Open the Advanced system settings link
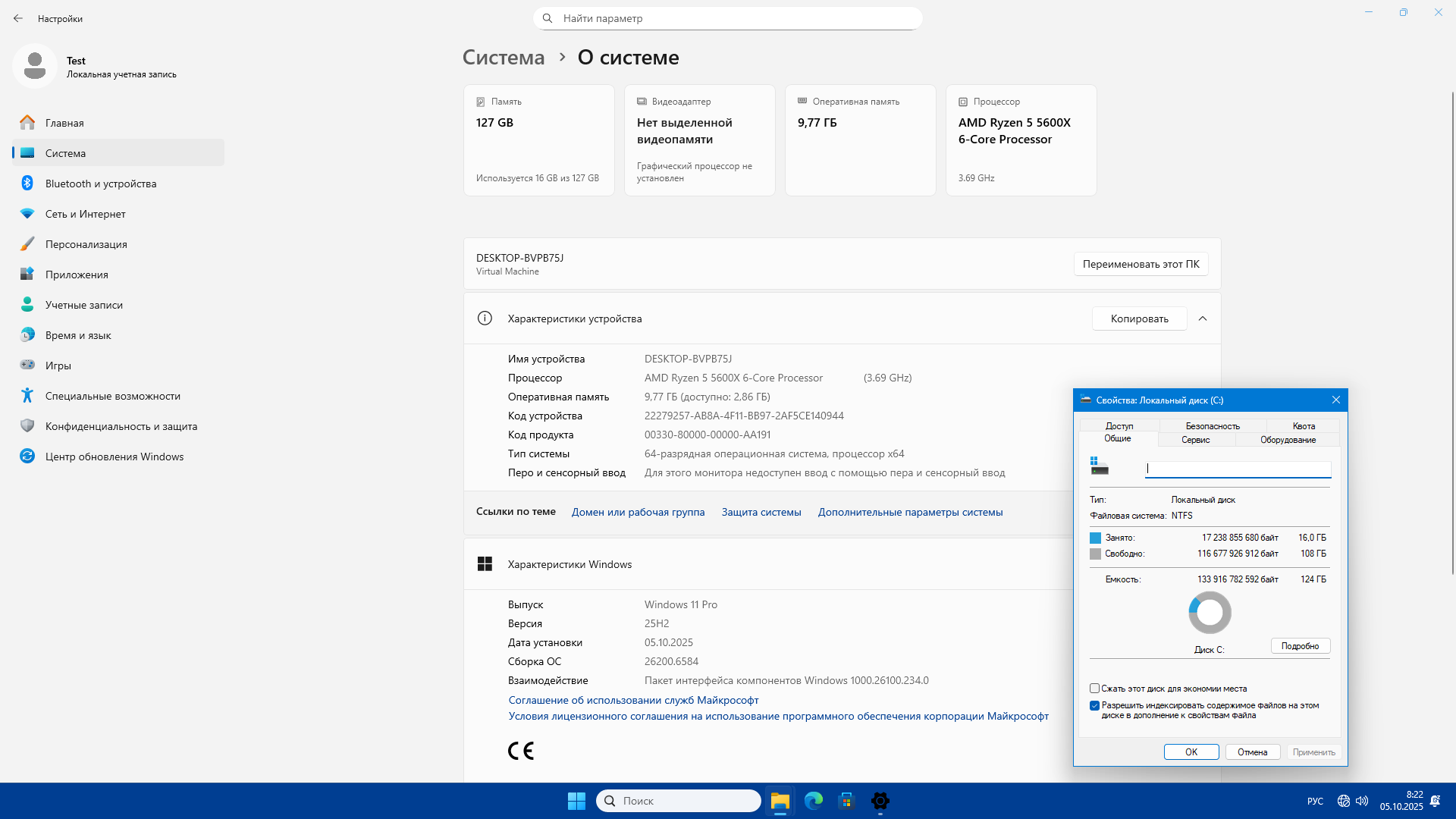Screen dimensions: 1456x819 coord(910,512)
